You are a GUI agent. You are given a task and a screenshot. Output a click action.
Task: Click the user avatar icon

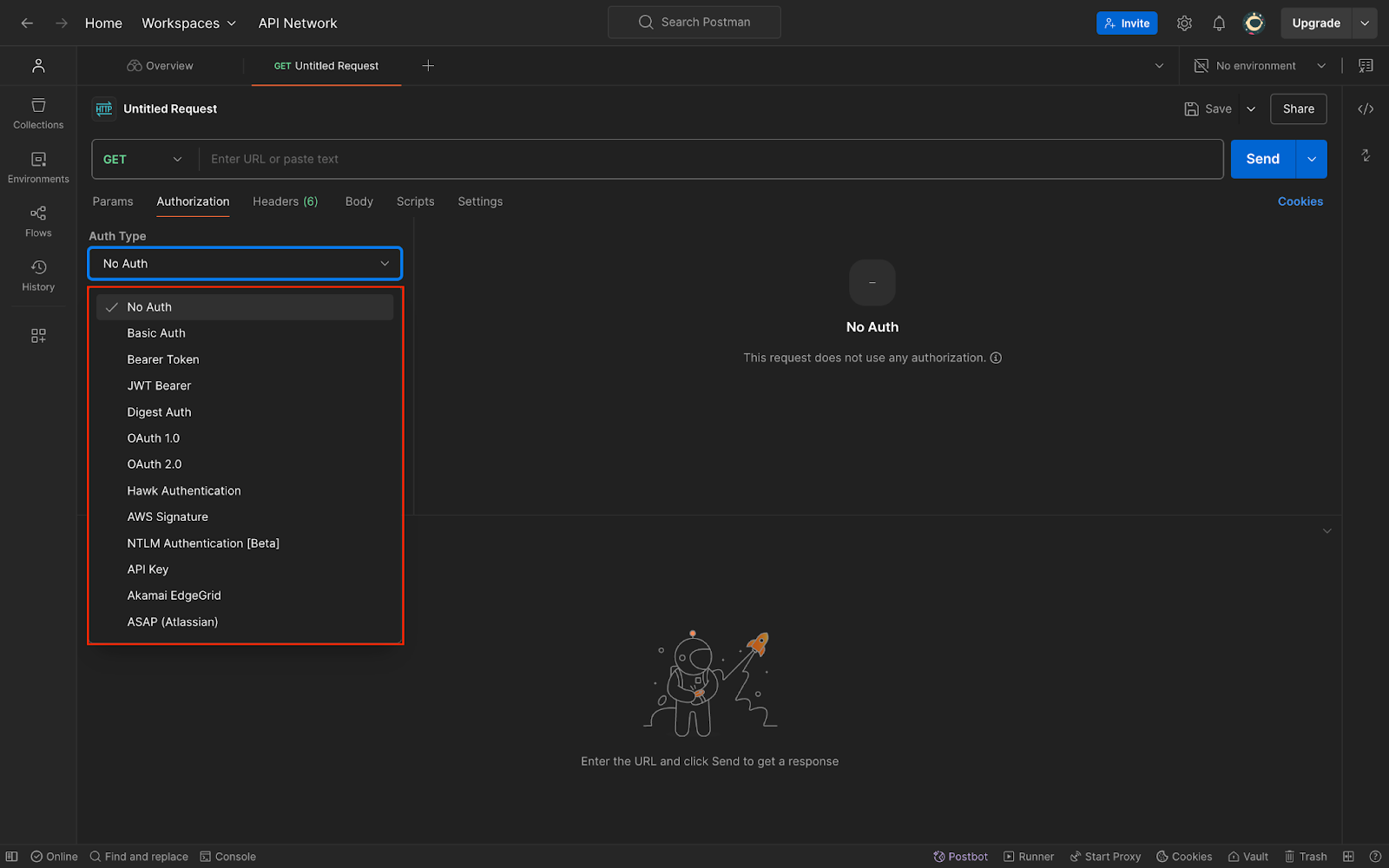(x=1254, y=23)
